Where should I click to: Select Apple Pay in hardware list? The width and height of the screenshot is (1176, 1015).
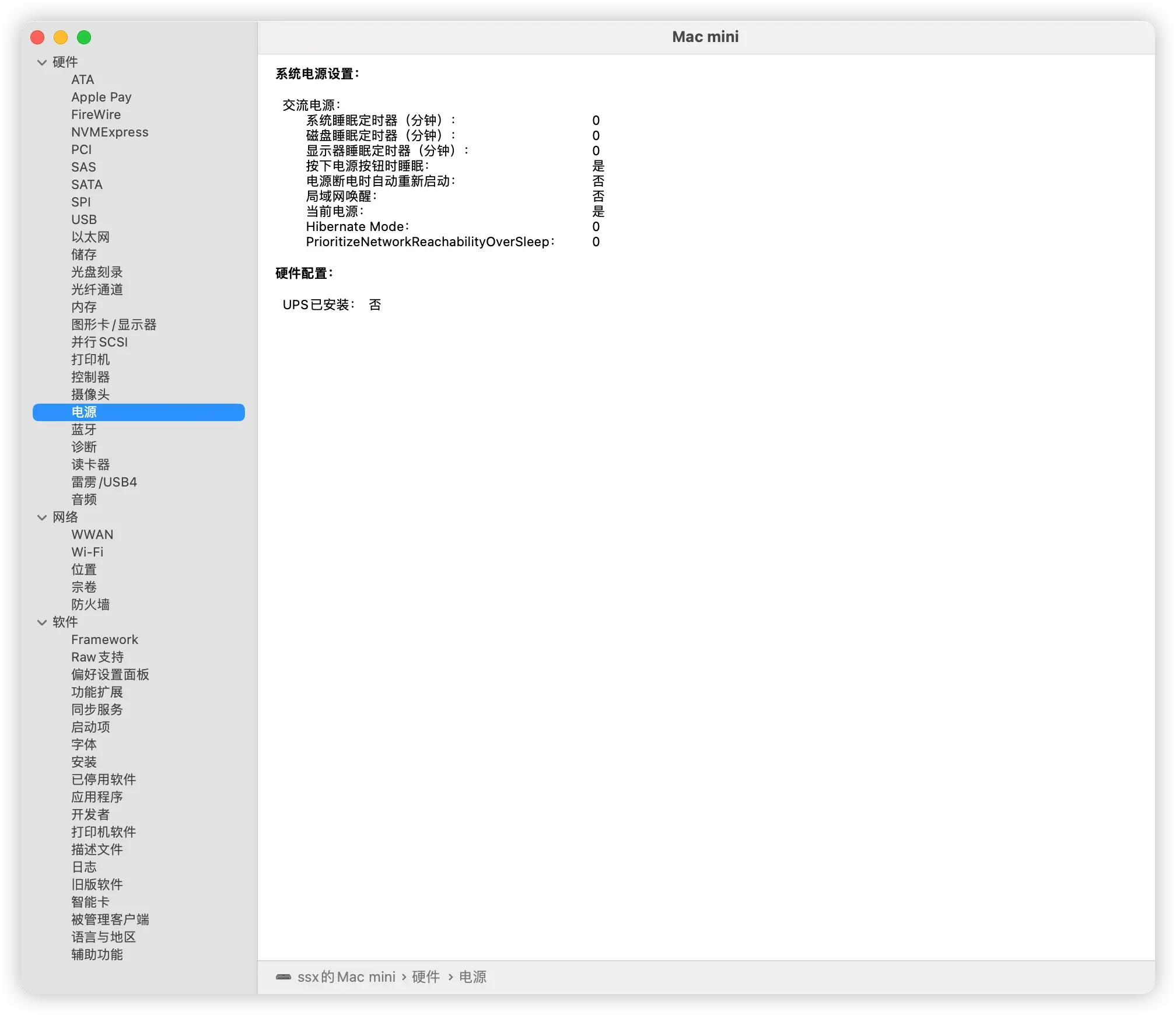[x=101, y=97]
